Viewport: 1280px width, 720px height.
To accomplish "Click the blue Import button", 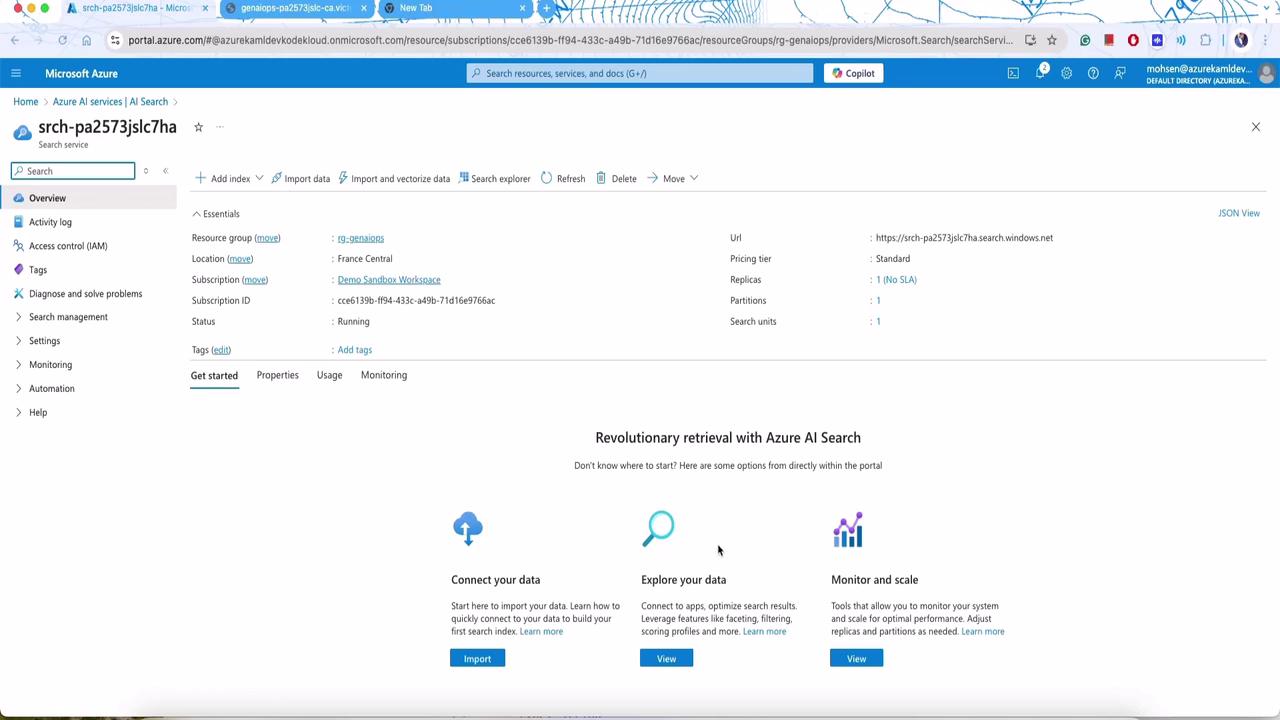I will [x=477, y=658].
